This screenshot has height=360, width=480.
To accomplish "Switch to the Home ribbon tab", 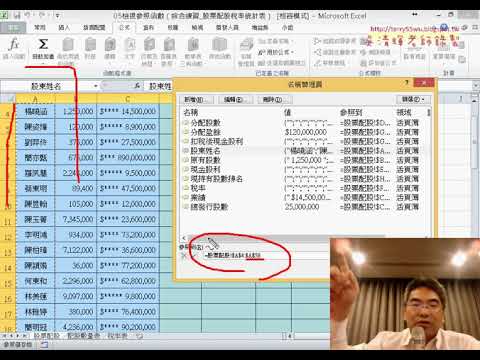I will 40,27.
